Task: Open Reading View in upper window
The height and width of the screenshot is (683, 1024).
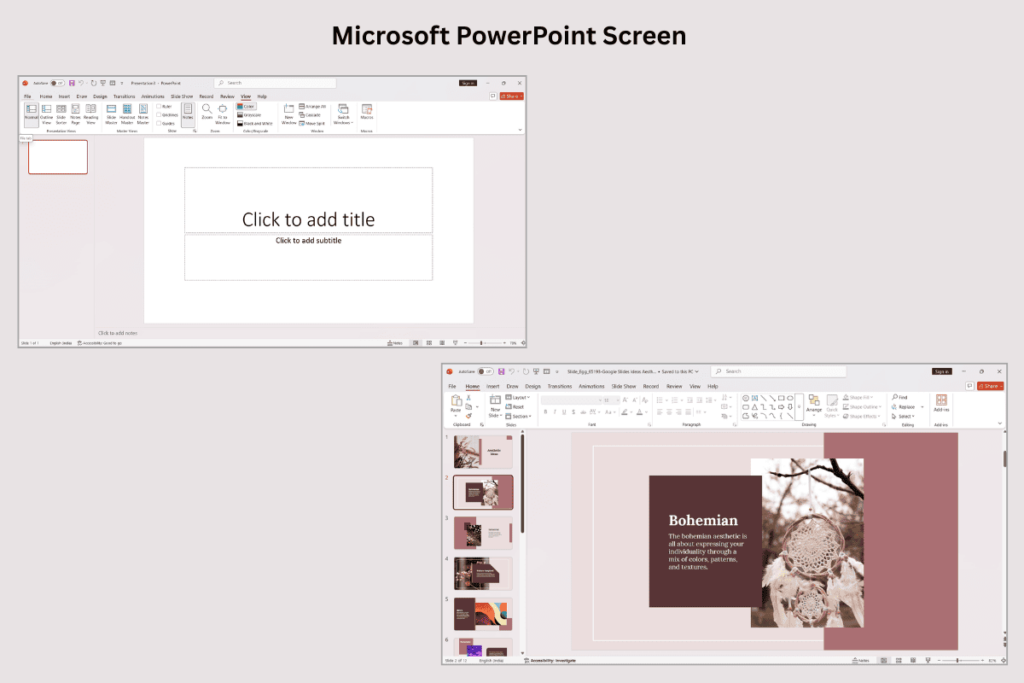Action: (x=91, y=114)
